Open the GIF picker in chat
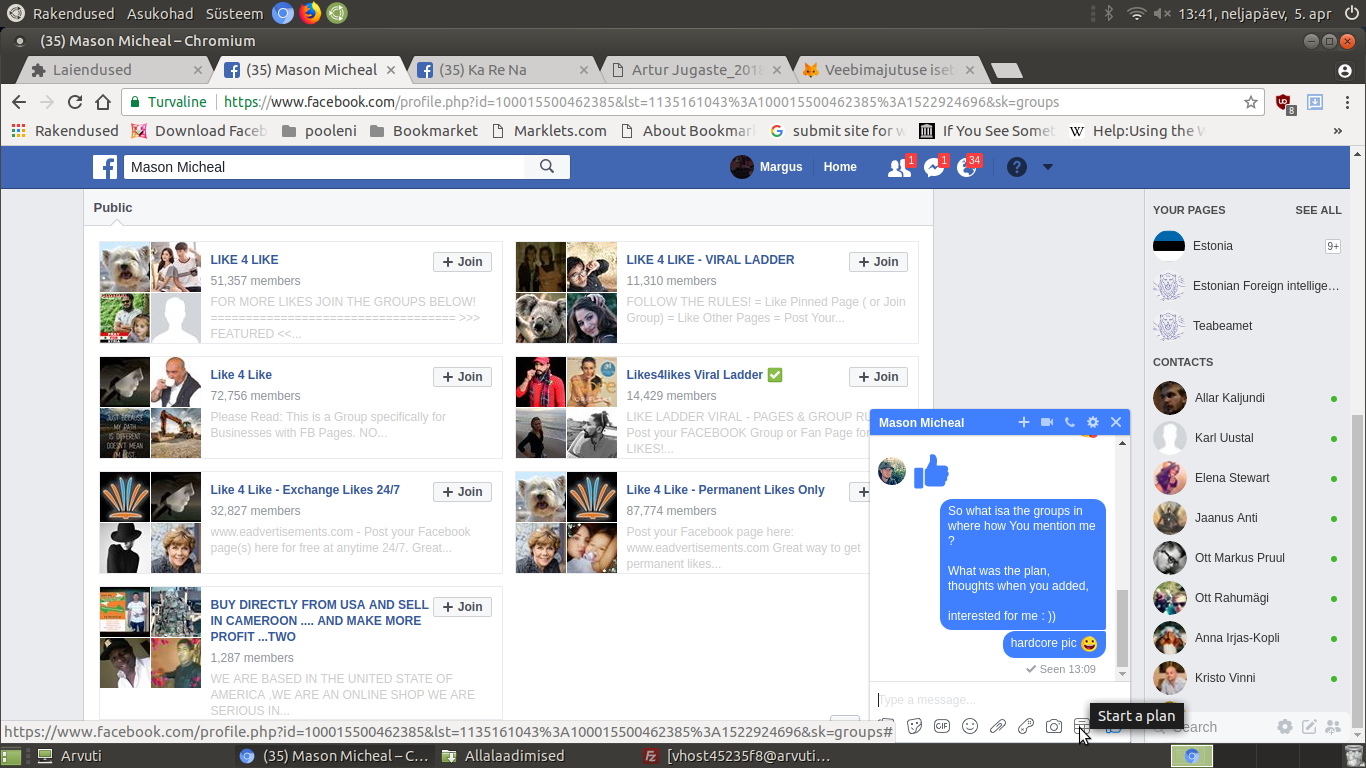The width and height of the screenshot is (1366, 768). tap(942, 727)
